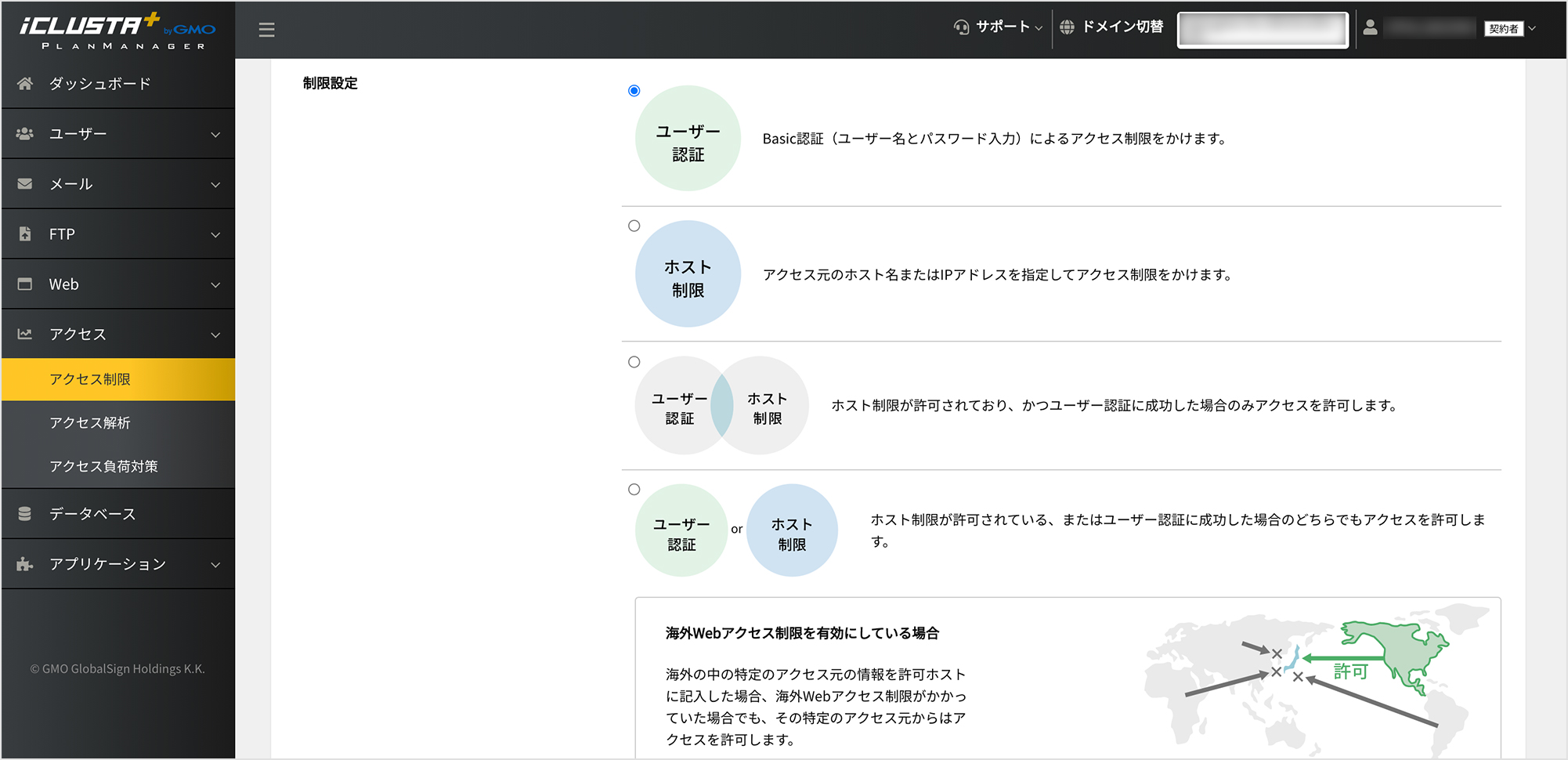Click the blue ホスト制限 circle graphic

[688, 274]
